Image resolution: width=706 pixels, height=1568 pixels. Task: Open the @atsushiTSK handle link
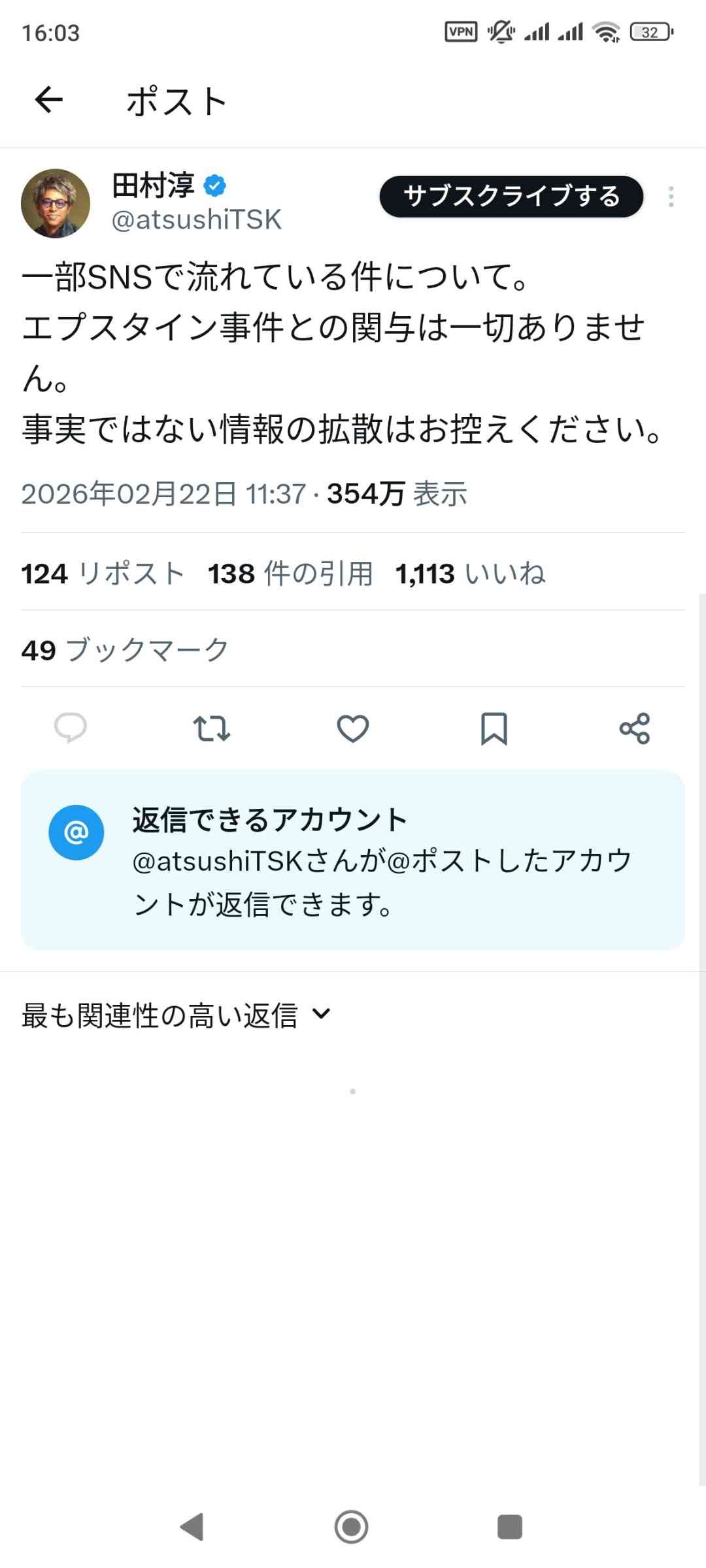[x=196, y=220]
